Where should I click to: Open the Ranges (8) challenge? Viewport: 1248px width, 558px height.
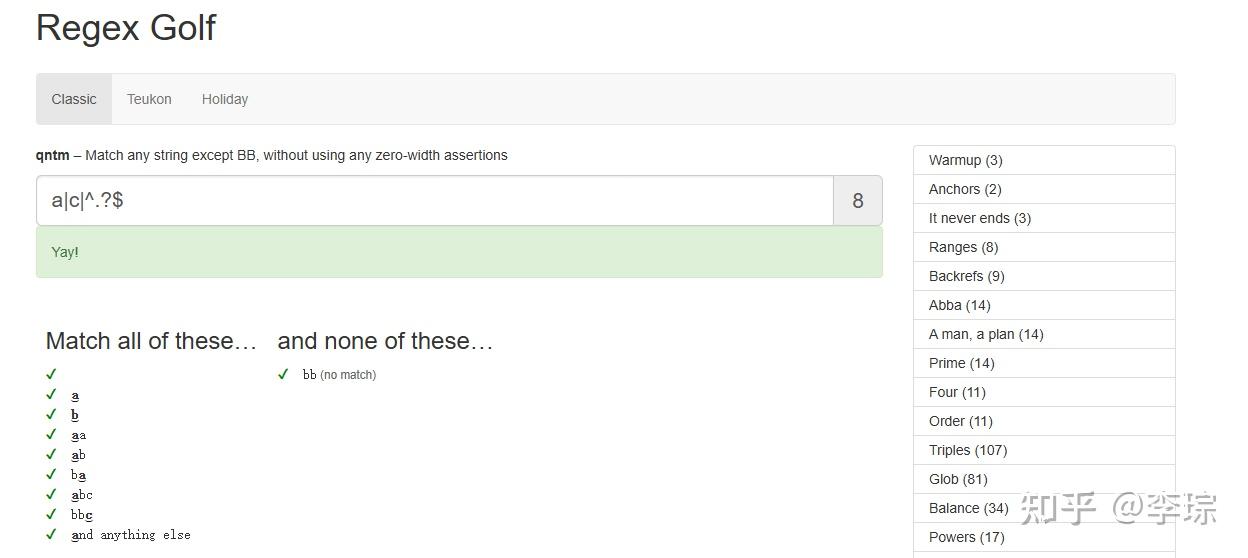tap(963, 247)
